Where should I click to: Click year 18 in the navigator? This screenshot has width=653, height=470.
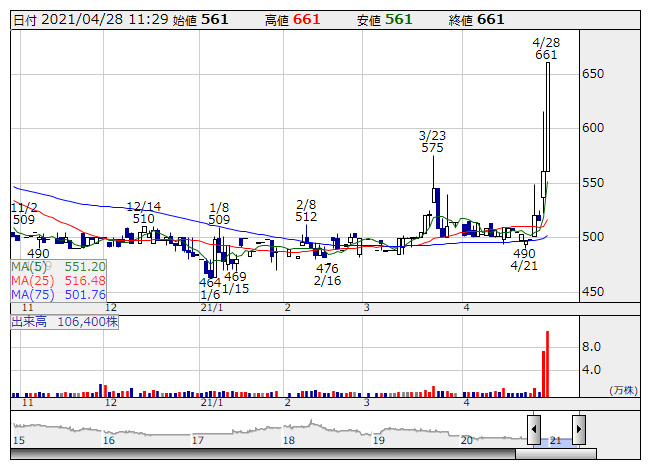click(289, 440)
